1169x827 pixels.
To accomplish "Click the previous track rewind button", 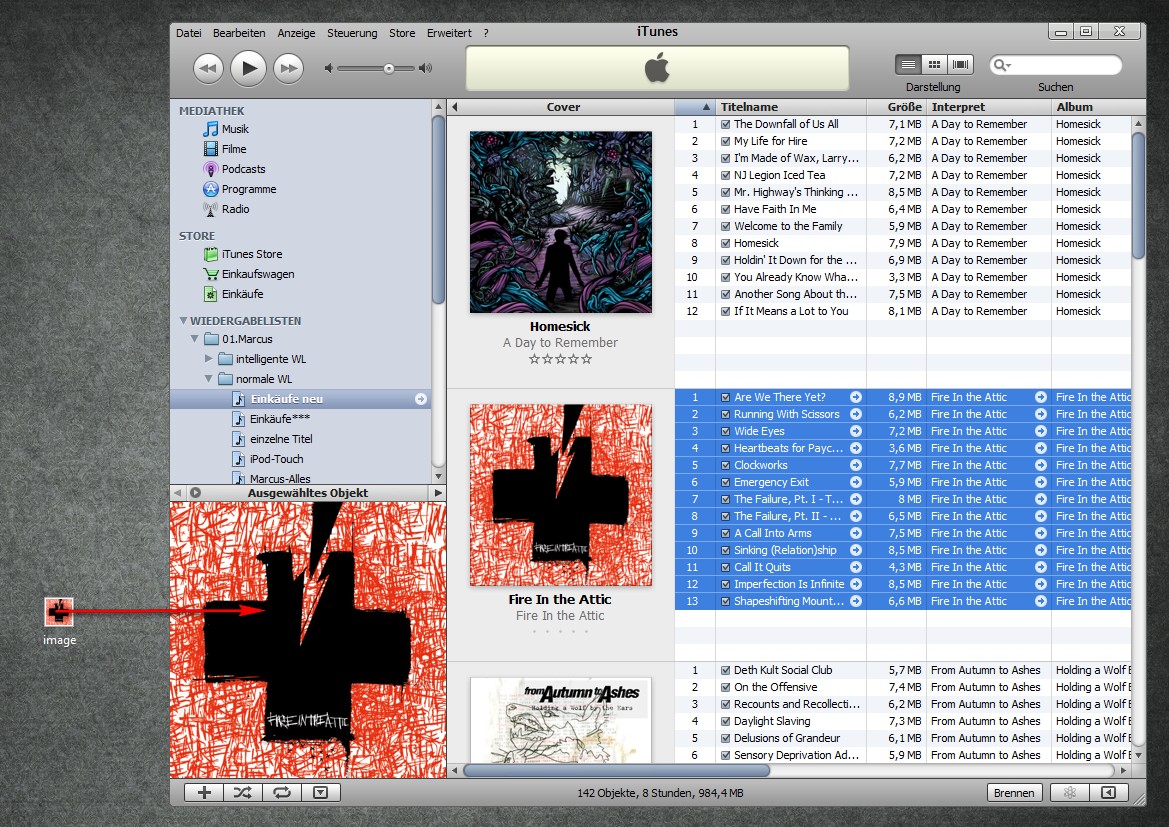I will tap(208, 69).
